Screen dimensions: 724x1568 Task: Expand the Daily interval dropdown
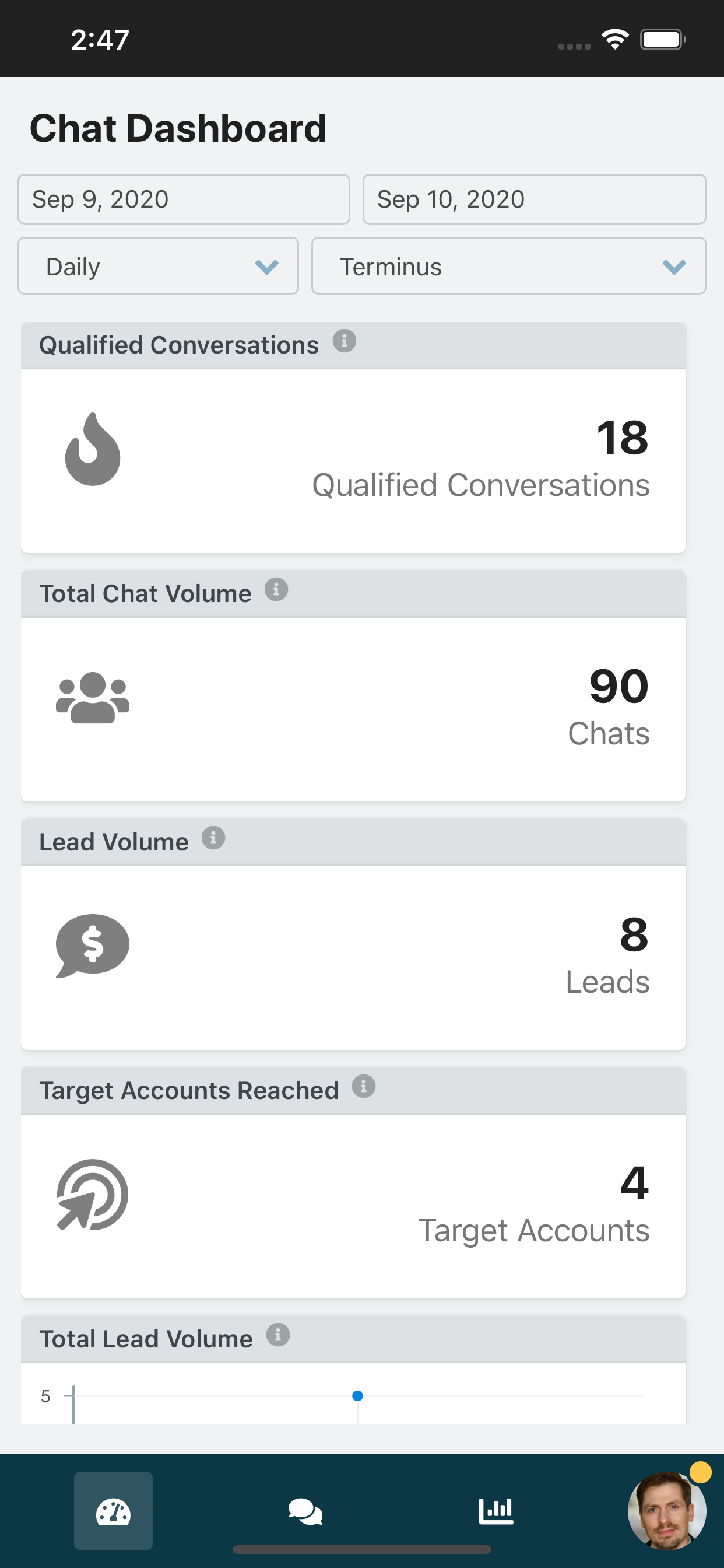point(158,266)
